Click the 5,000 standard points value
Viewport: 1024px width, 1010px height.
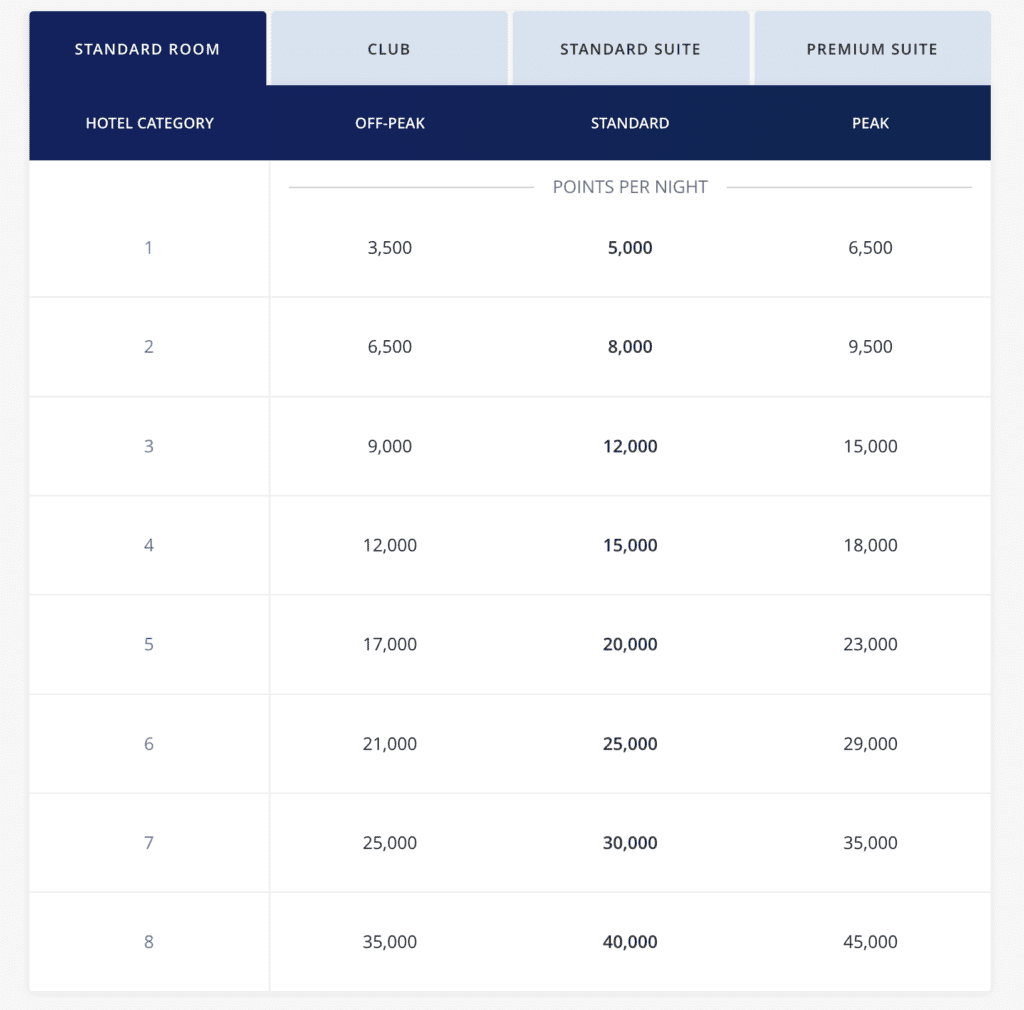tap(630, 247)
